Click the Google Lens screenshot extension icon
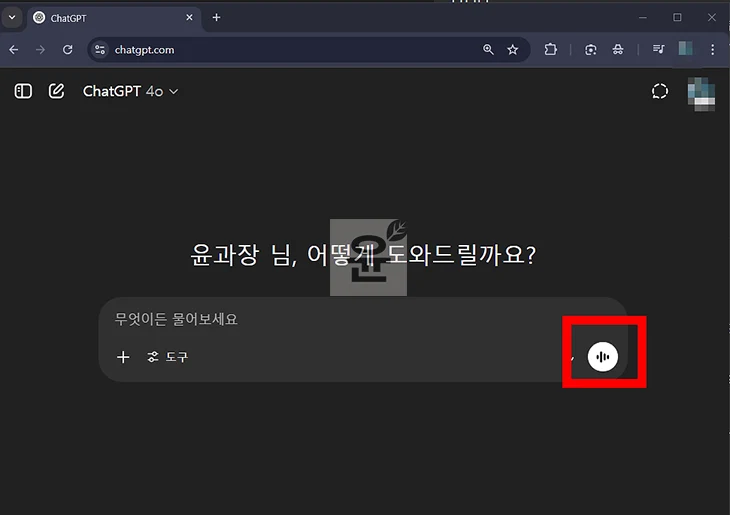 590,49
